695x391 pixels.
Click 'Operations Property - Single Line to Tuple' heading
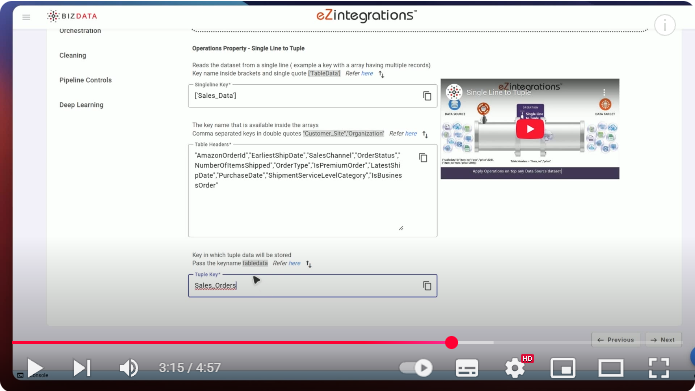[x=248, y=48]
